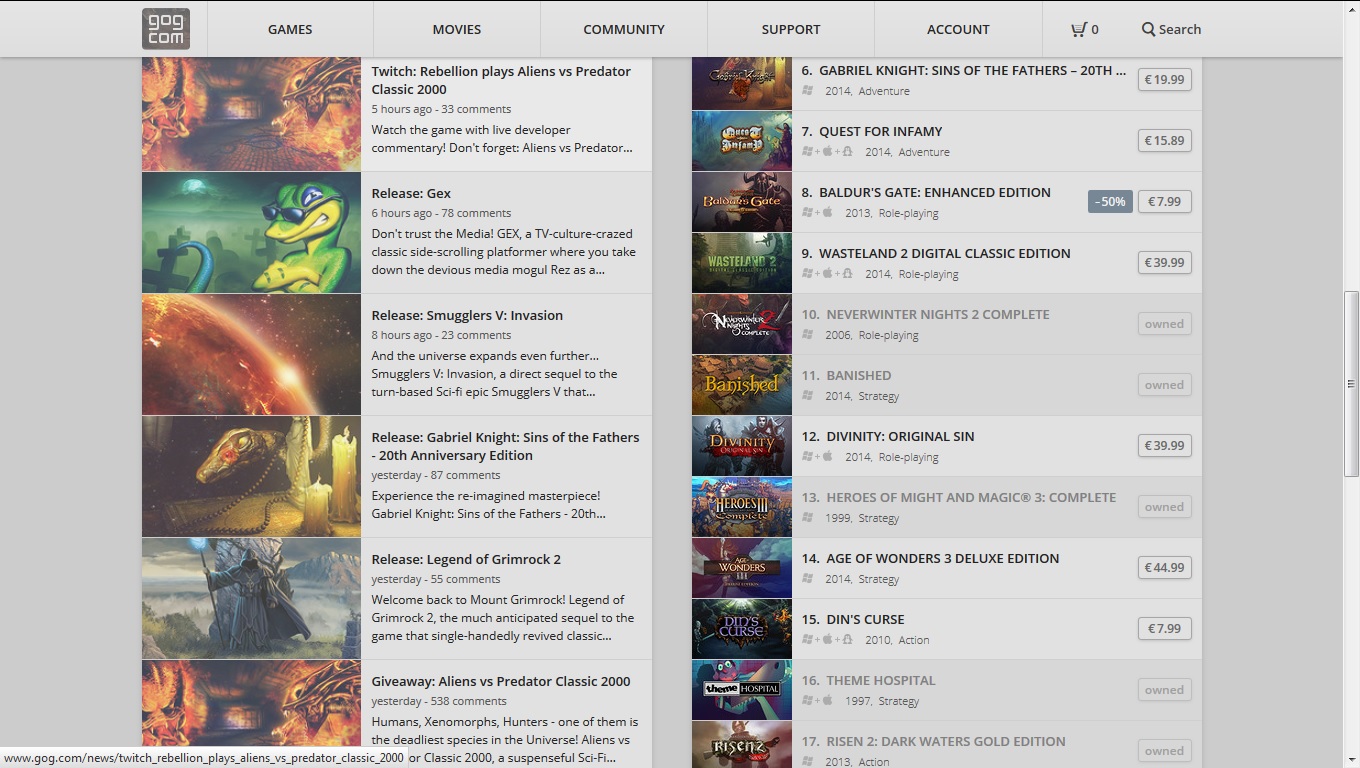Open the GAMES menu
The width and height of the screenshot is (1360, 768).
click(290, 29)
